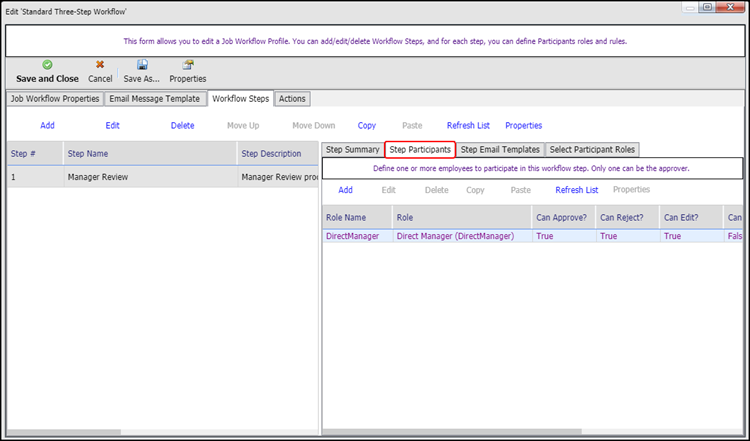Click Edit in workflow steps toolbar

tap(112, 126)
